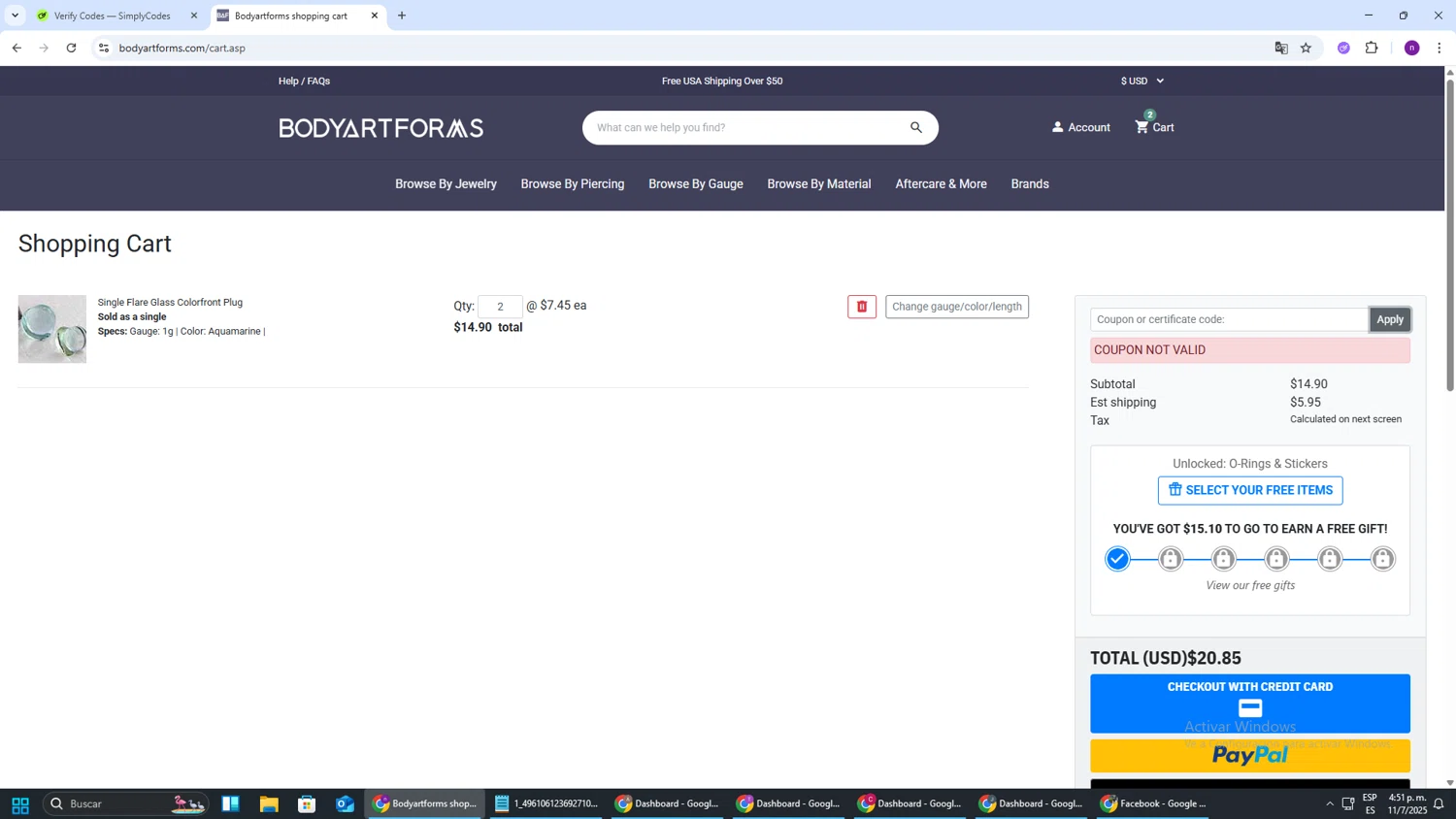
Task: View site information icon in address bar
Action: point(104,48)
